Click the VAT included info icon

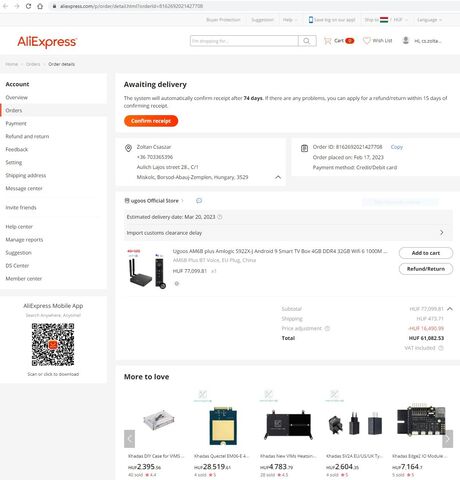pyautogui.click(x=441, y=348)
